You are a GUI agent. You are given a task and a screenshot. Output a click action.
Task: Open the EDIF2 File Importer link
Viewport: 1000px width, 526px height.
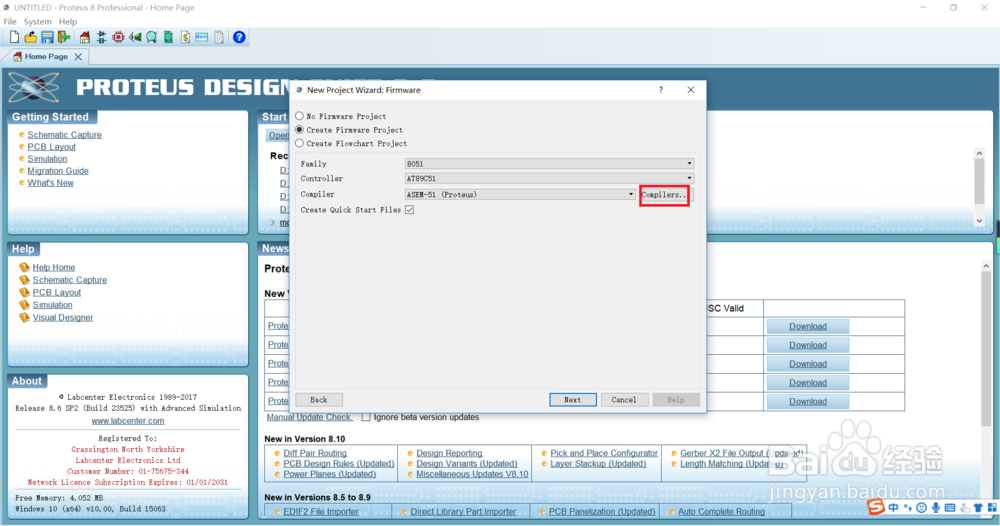pos(321,511)
